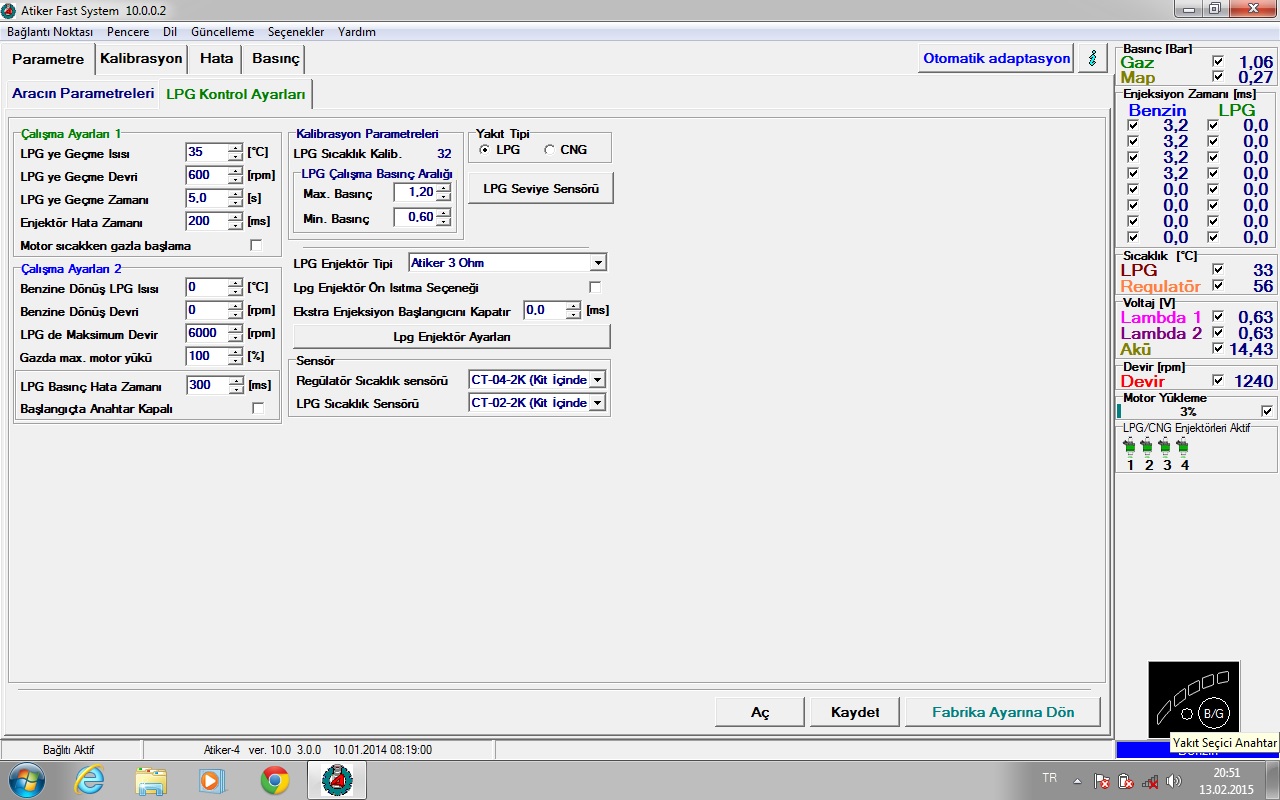Open the Regülatör Sıcaklık sensörü dropdown

pos(597,380)
